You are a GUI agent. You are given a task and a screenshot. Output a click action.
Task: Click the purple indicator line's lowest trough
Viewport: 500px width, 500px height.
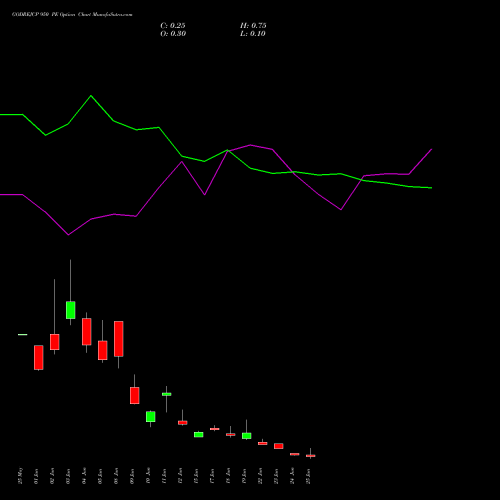coord(69,235)
